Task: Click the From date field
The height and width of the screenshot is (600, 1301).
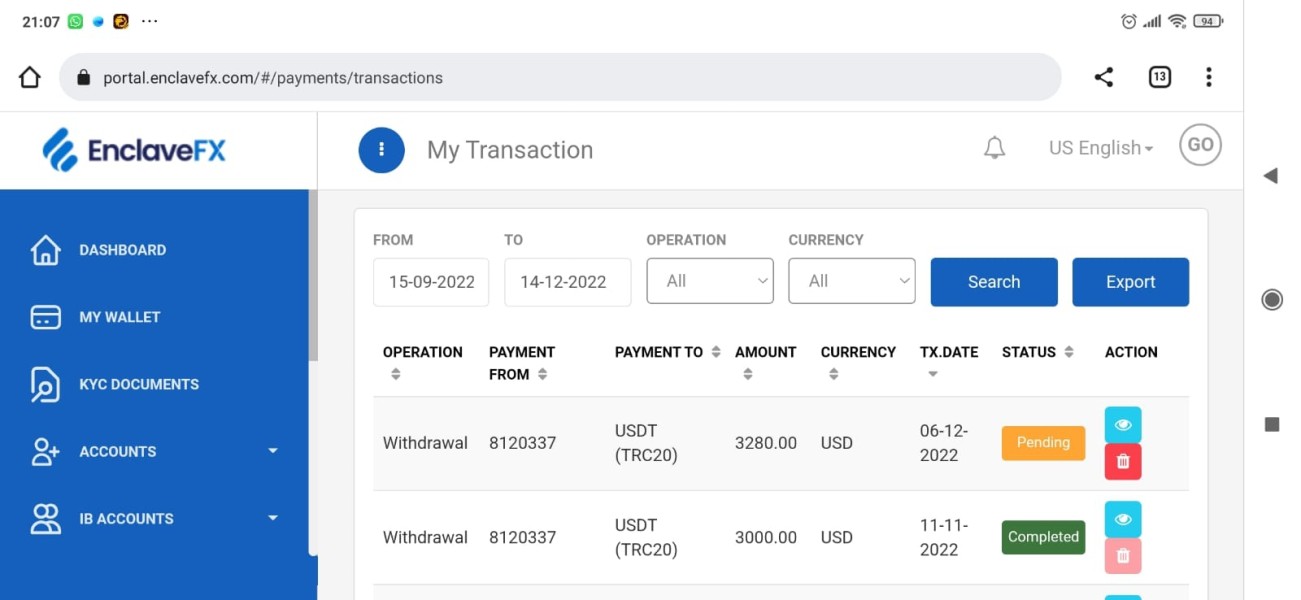Action: [431, 282]
